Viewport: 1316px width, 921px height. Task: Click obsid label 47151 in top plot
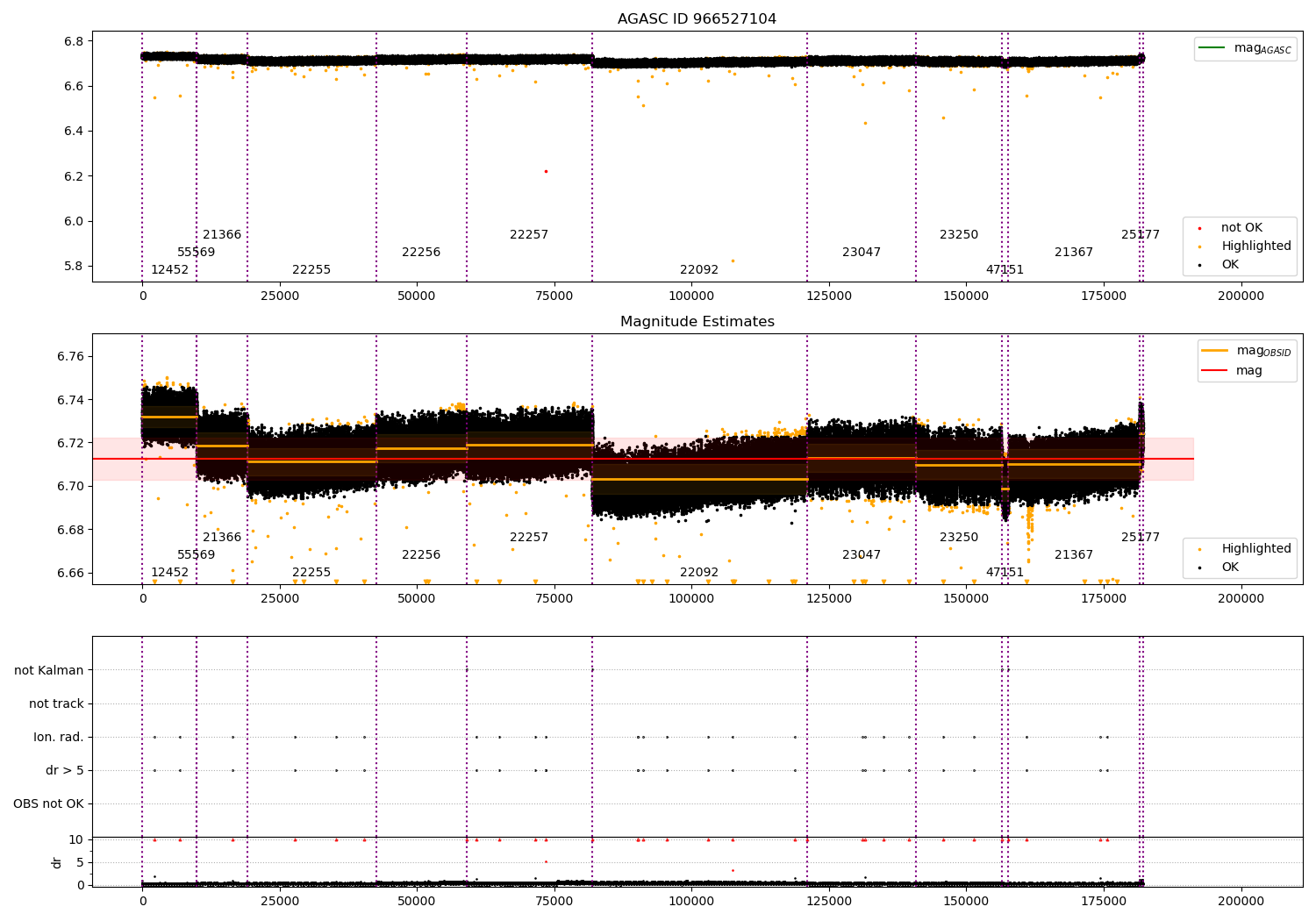(1005, 270)
